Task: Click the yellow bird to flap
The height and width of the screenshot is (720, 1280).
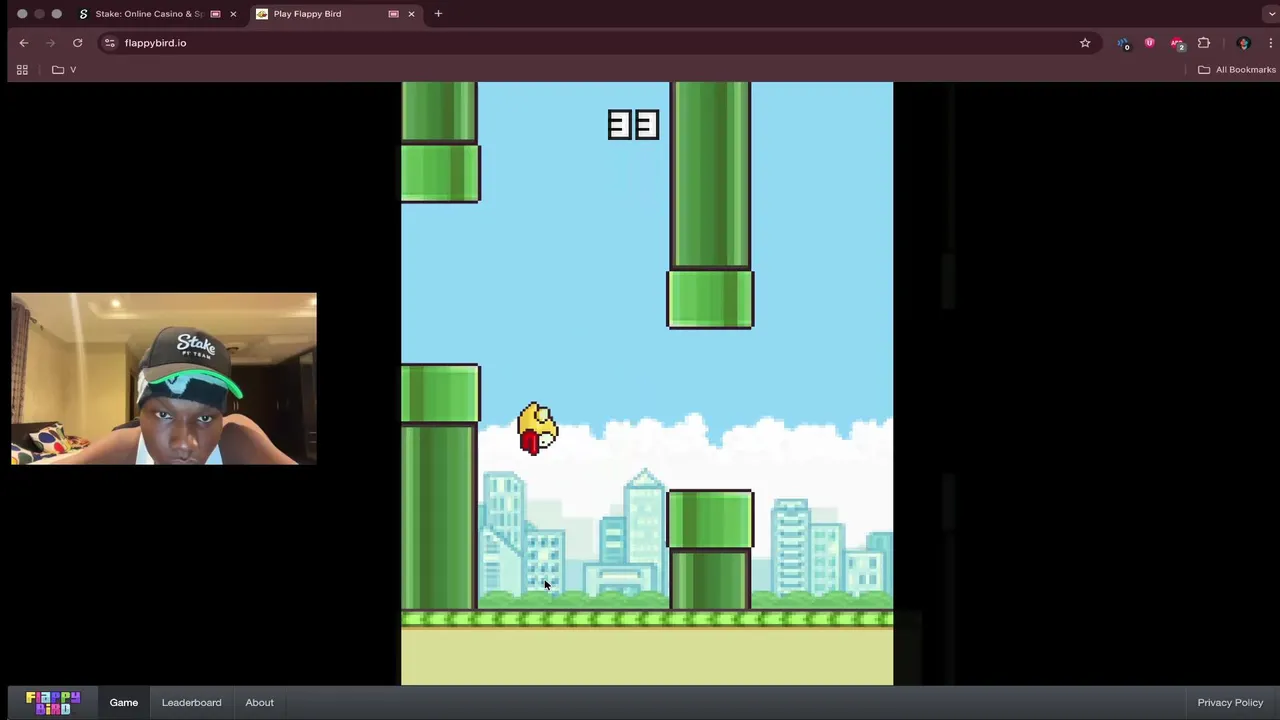Action: (538, 429)
